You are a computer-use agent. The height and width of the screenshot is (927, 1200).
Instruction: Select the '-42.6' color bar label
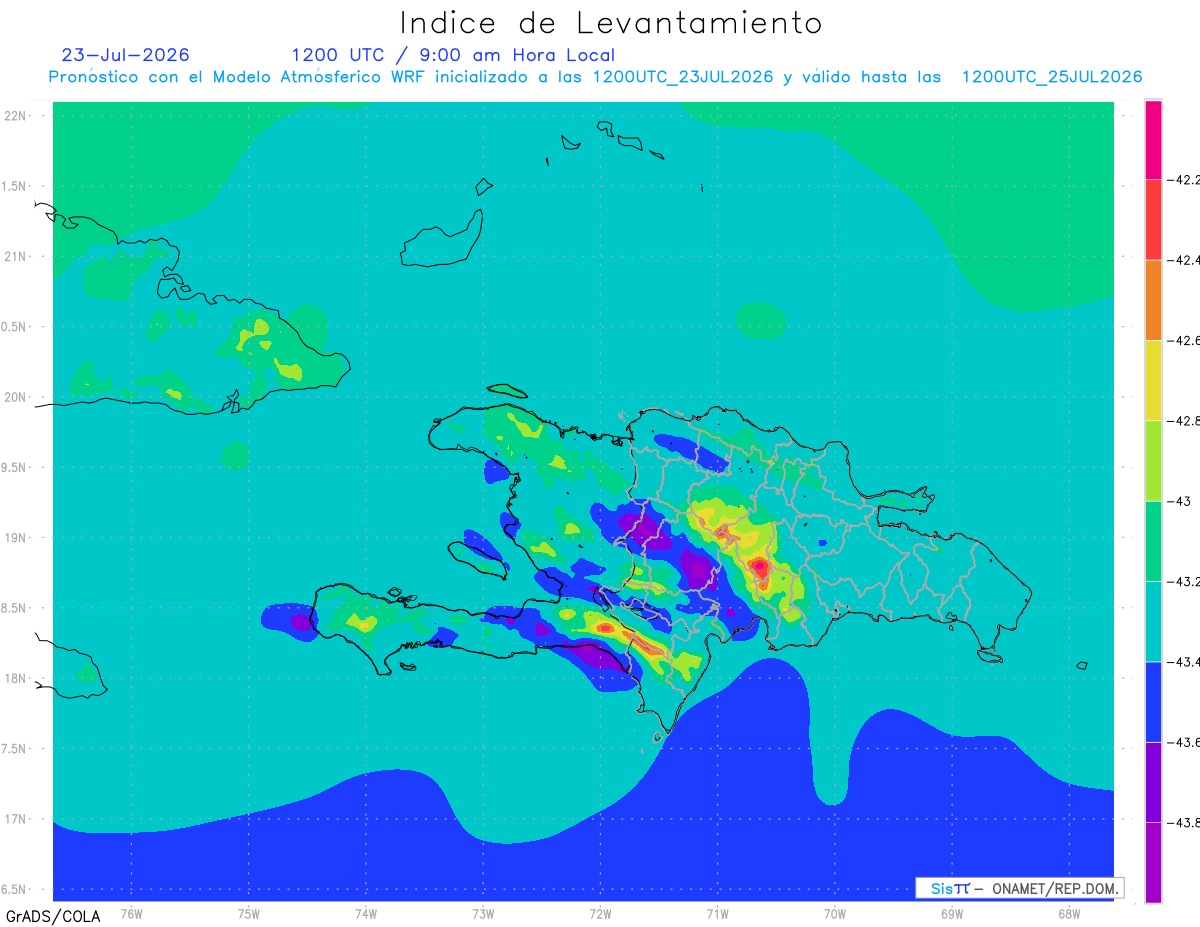(x=1185, y=341)
